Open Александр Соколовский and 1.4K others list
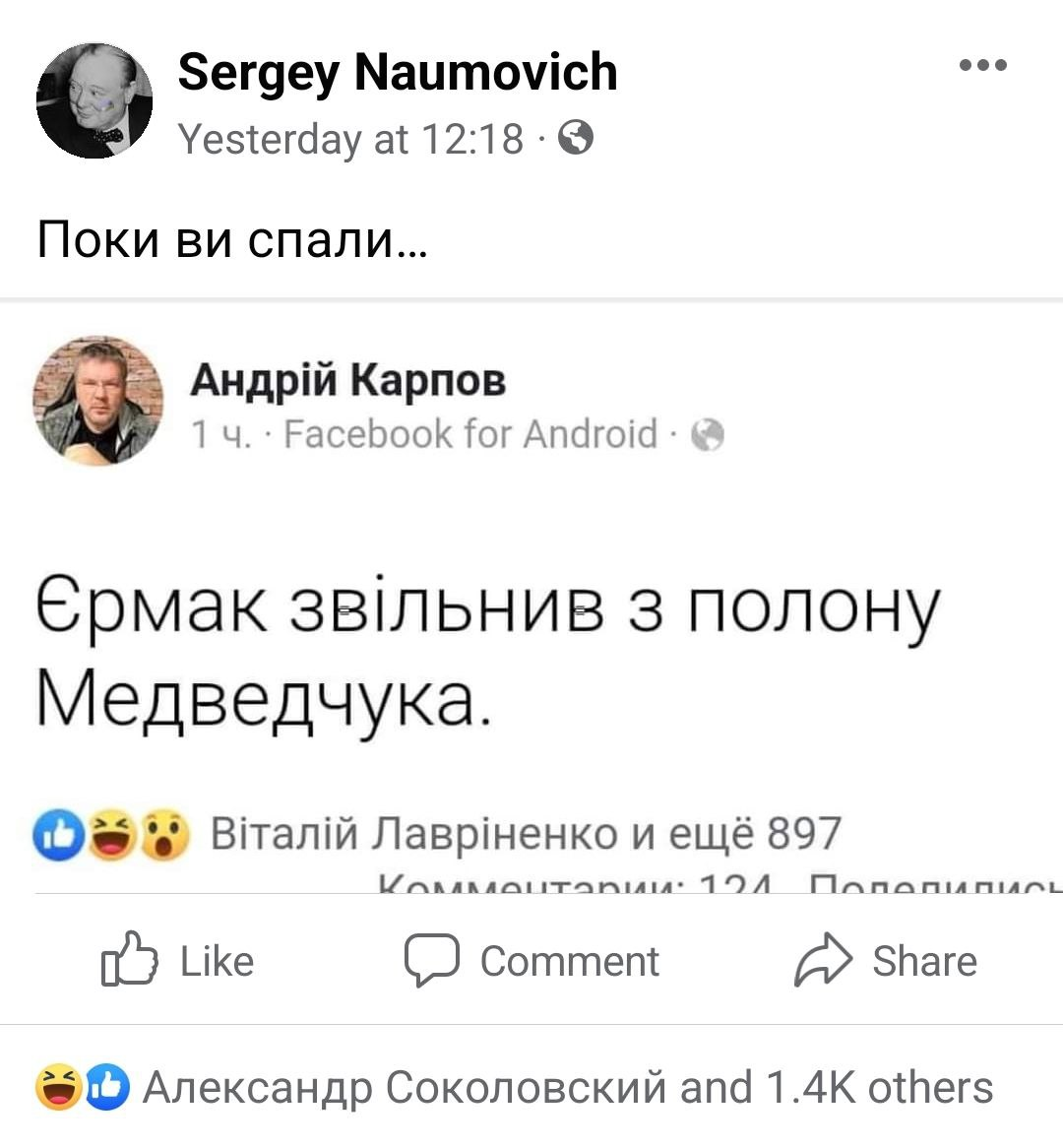The height and width of the screenshot is (1148, 1063). click(568, 1087)
